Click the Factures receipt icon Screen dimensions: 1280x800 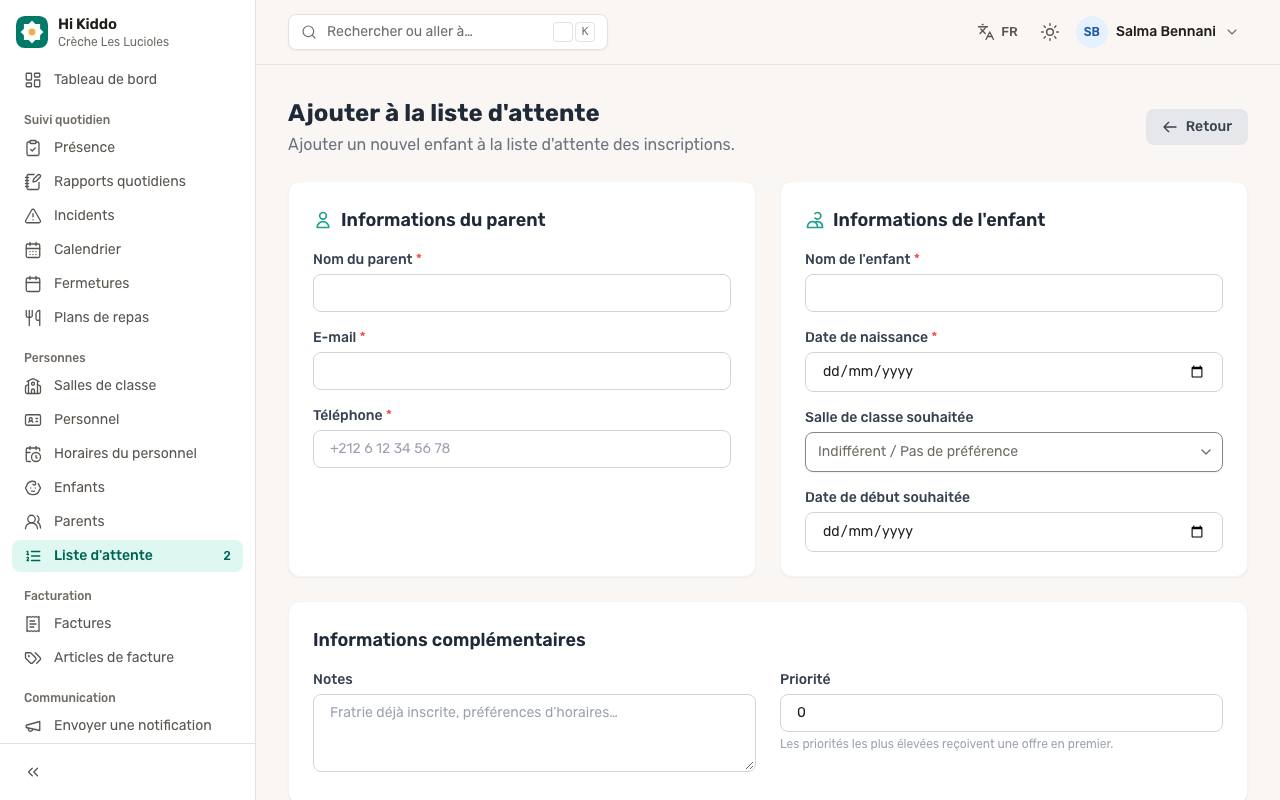[33, 624]
